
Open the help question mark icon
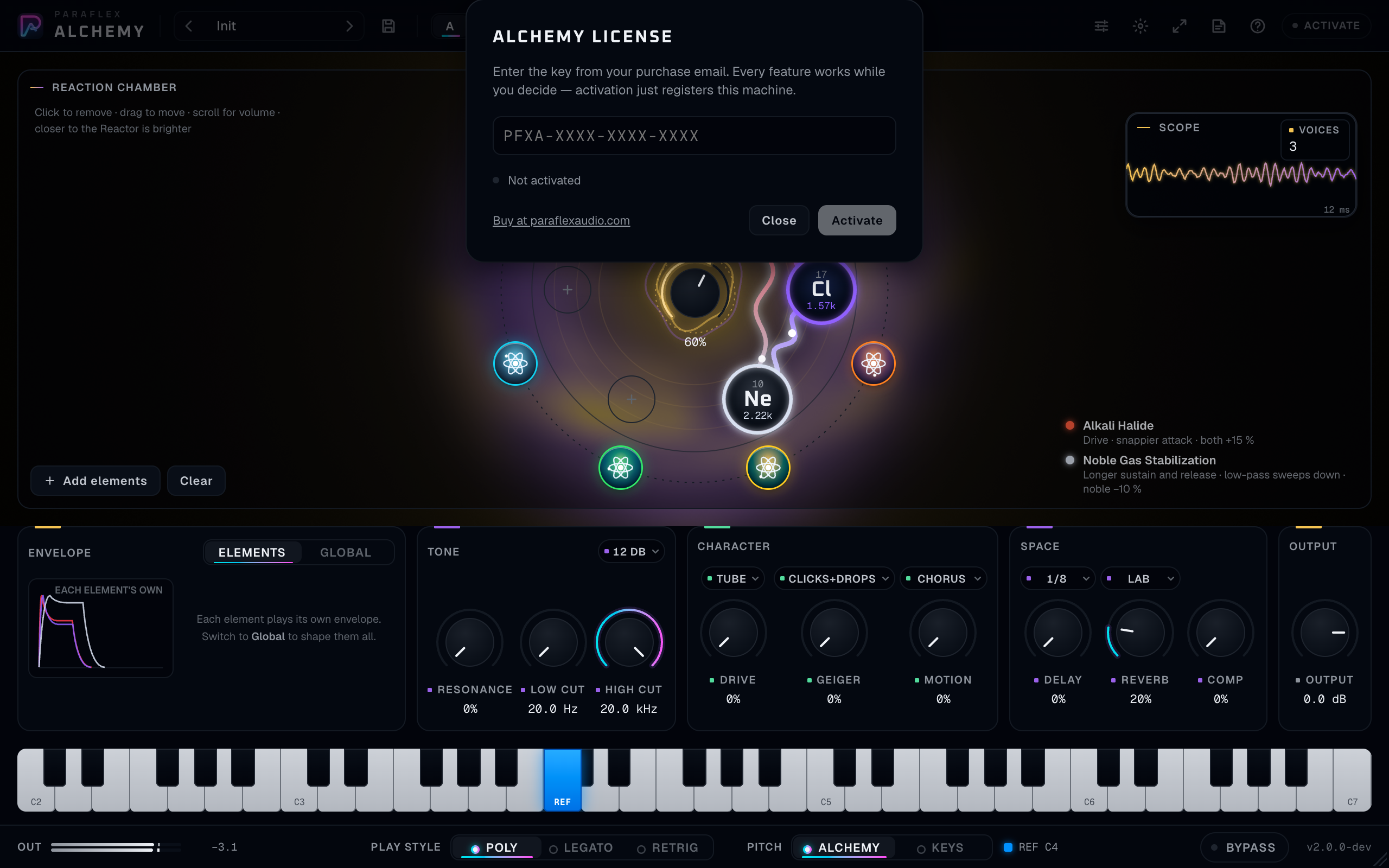tap(1257, 26)
